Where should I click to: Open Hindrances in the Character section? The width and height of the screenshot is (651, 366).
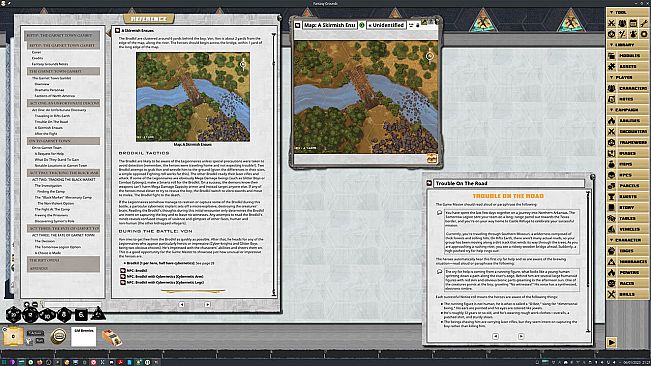tap(627, 262)
